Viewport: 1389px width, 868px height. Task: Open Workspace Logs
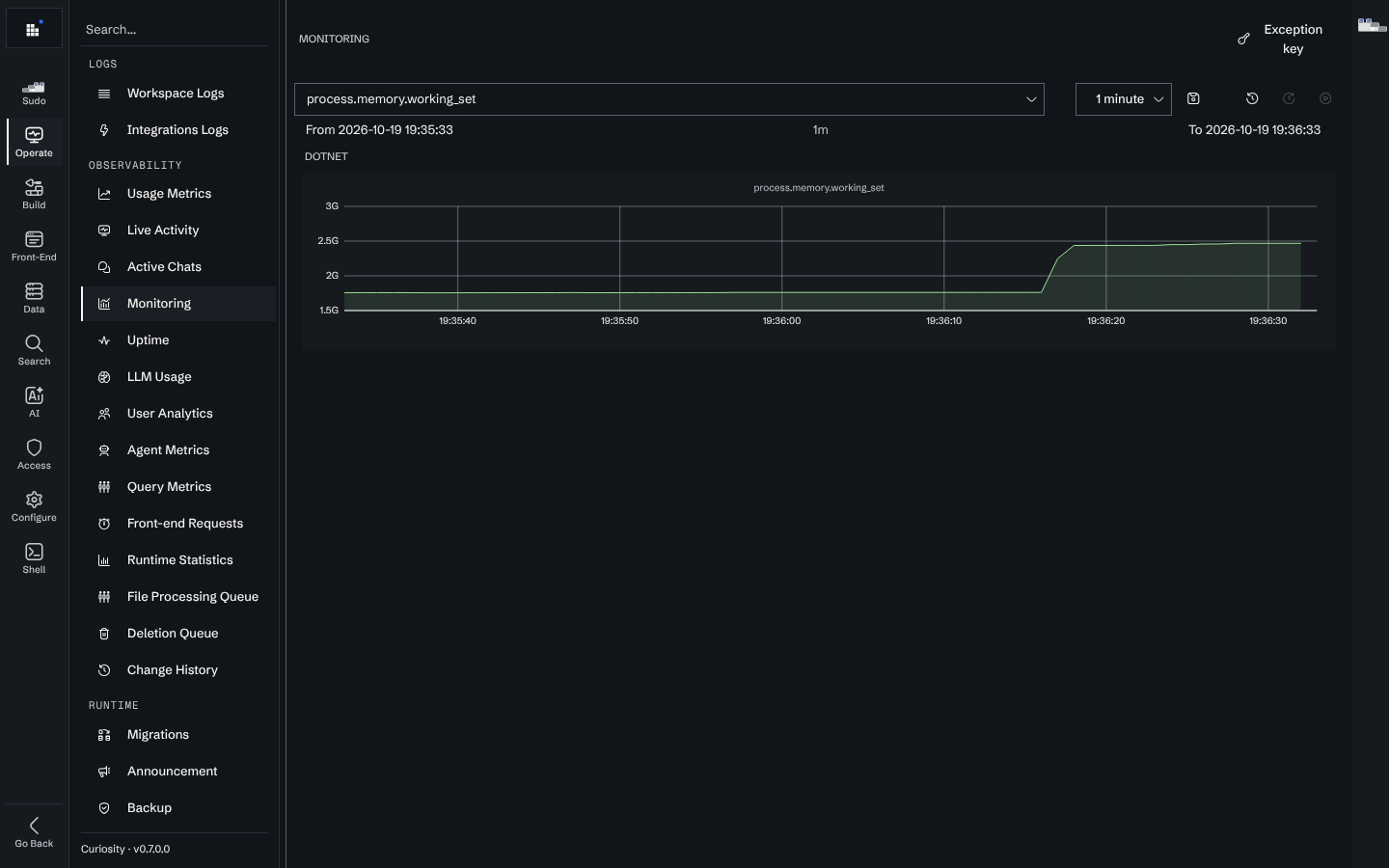pyautogui.click(x=178, y=94)
